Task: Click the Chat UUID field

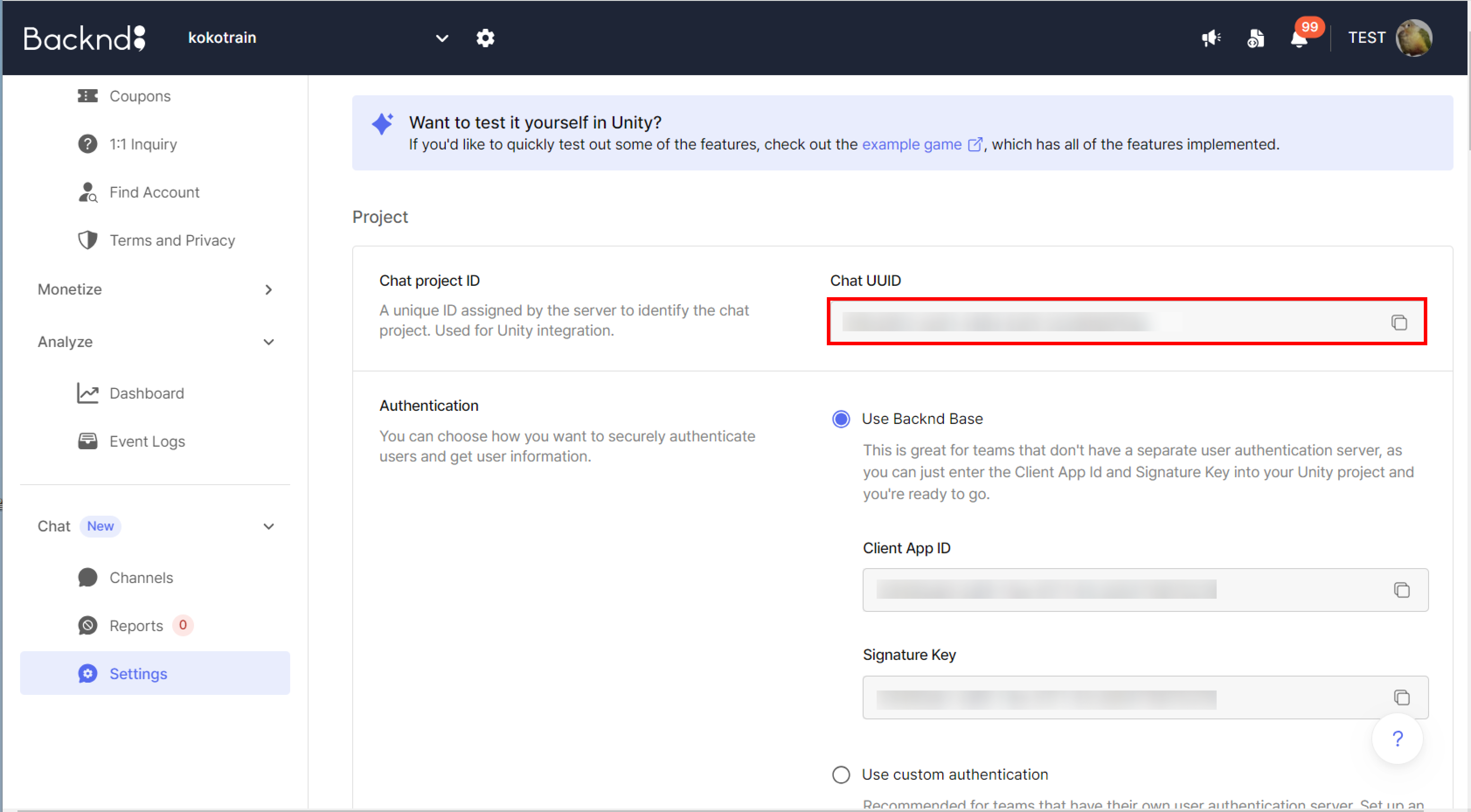Action: [x=1127, y=321]
